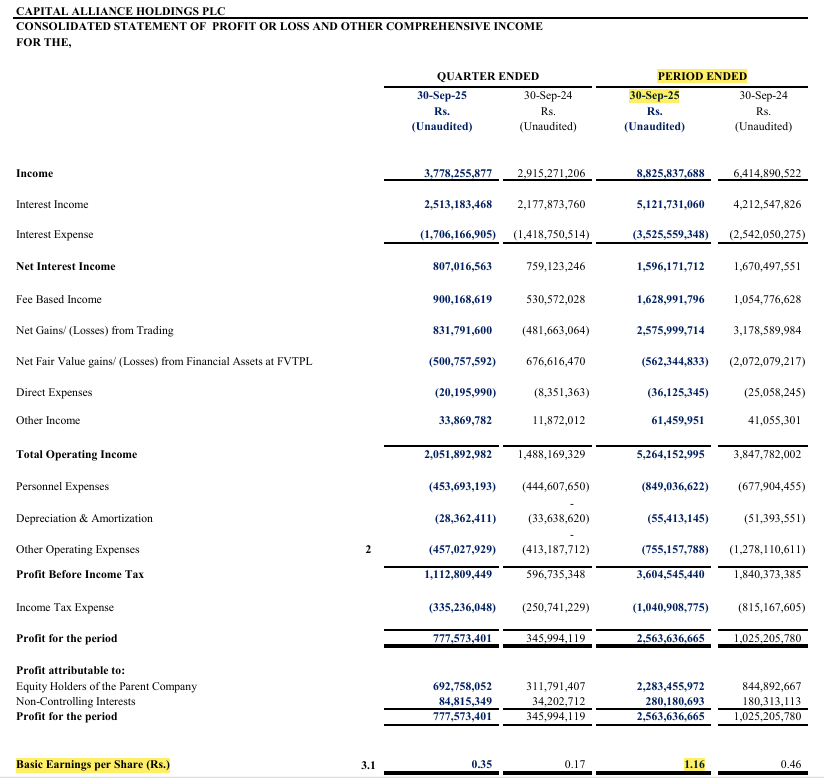The width and height of the screenshot is (824, 778).
Task: Click Non-Controlling Interests value 180,313,113
Action: click(771, 702)
